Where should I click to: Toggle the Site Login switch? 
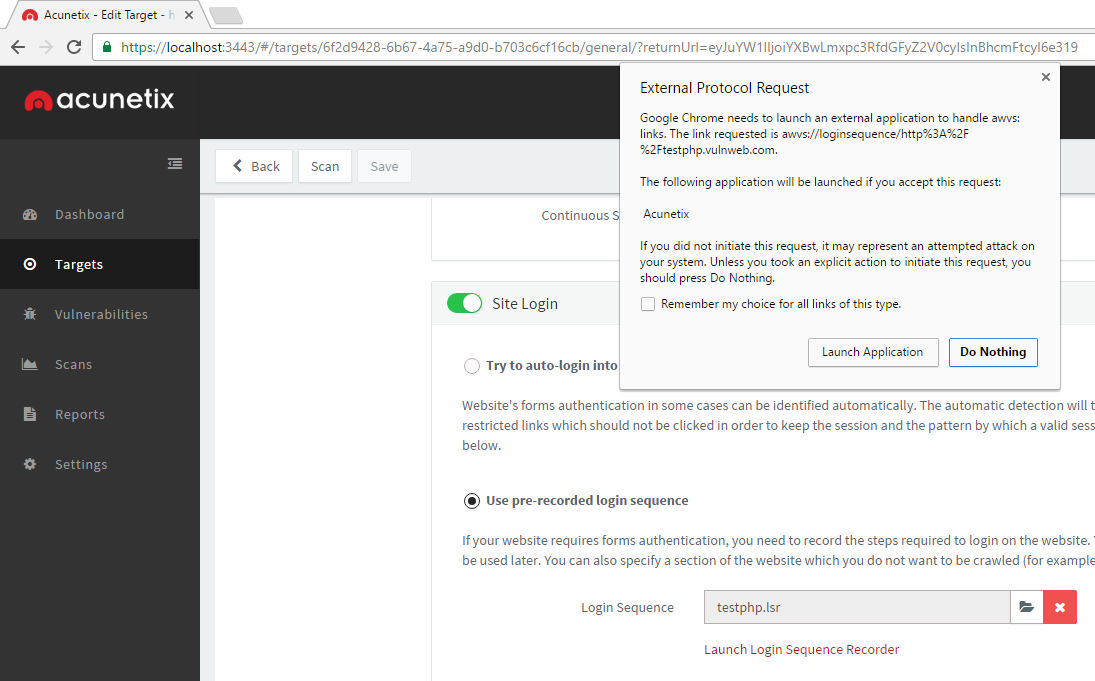pos(464,303)
